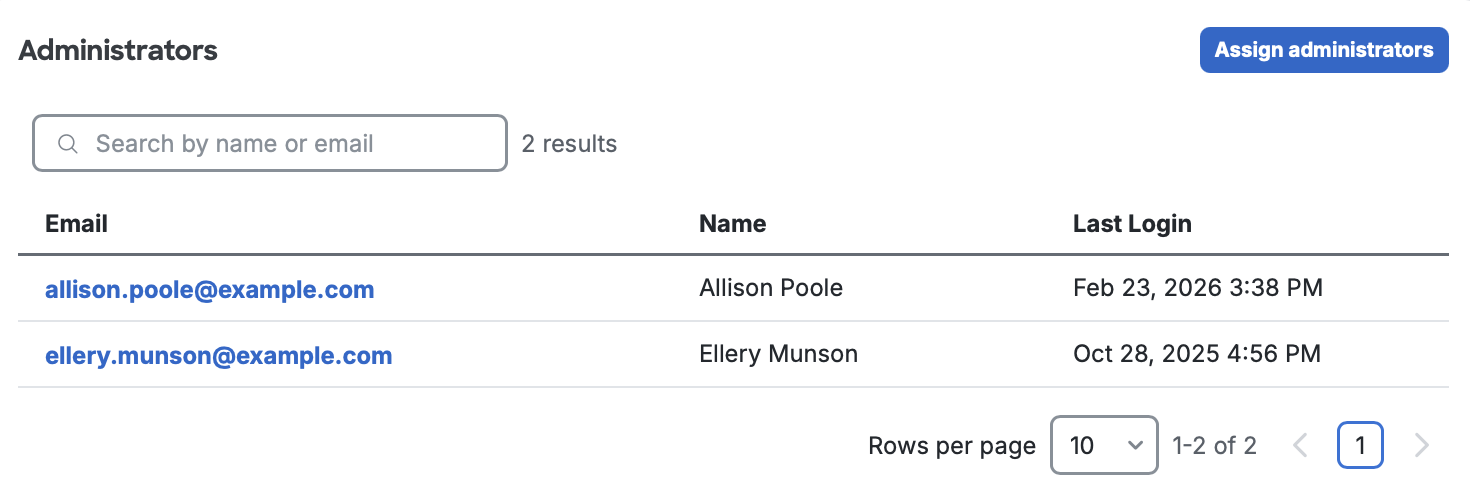The width and height of the screenshot is (1470, 486).
Task: Click the Administrators section heading
Action: (118, 50)
